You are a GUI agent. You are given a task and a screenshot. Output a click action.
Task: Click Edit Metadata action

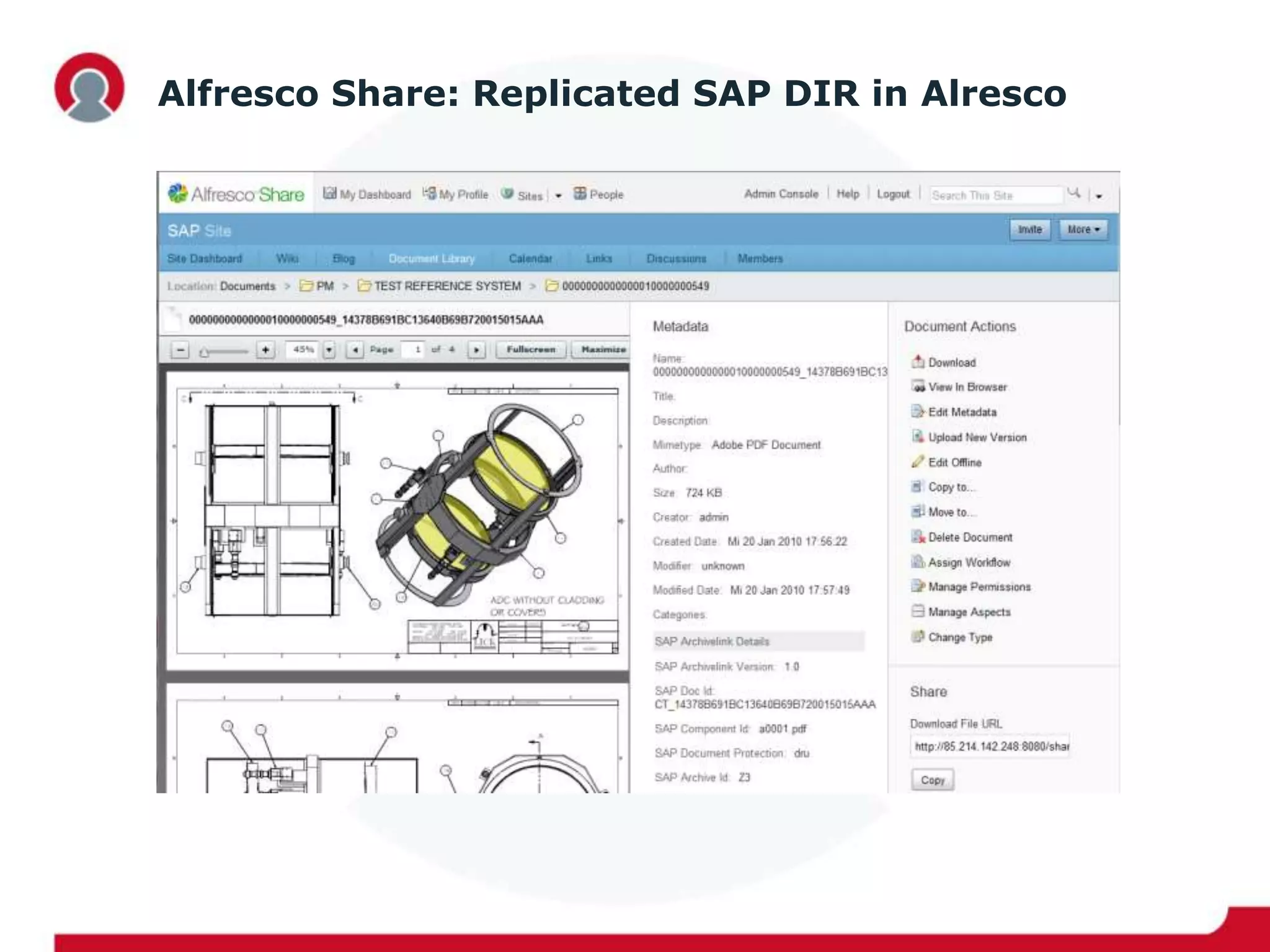tap(954, 412)
